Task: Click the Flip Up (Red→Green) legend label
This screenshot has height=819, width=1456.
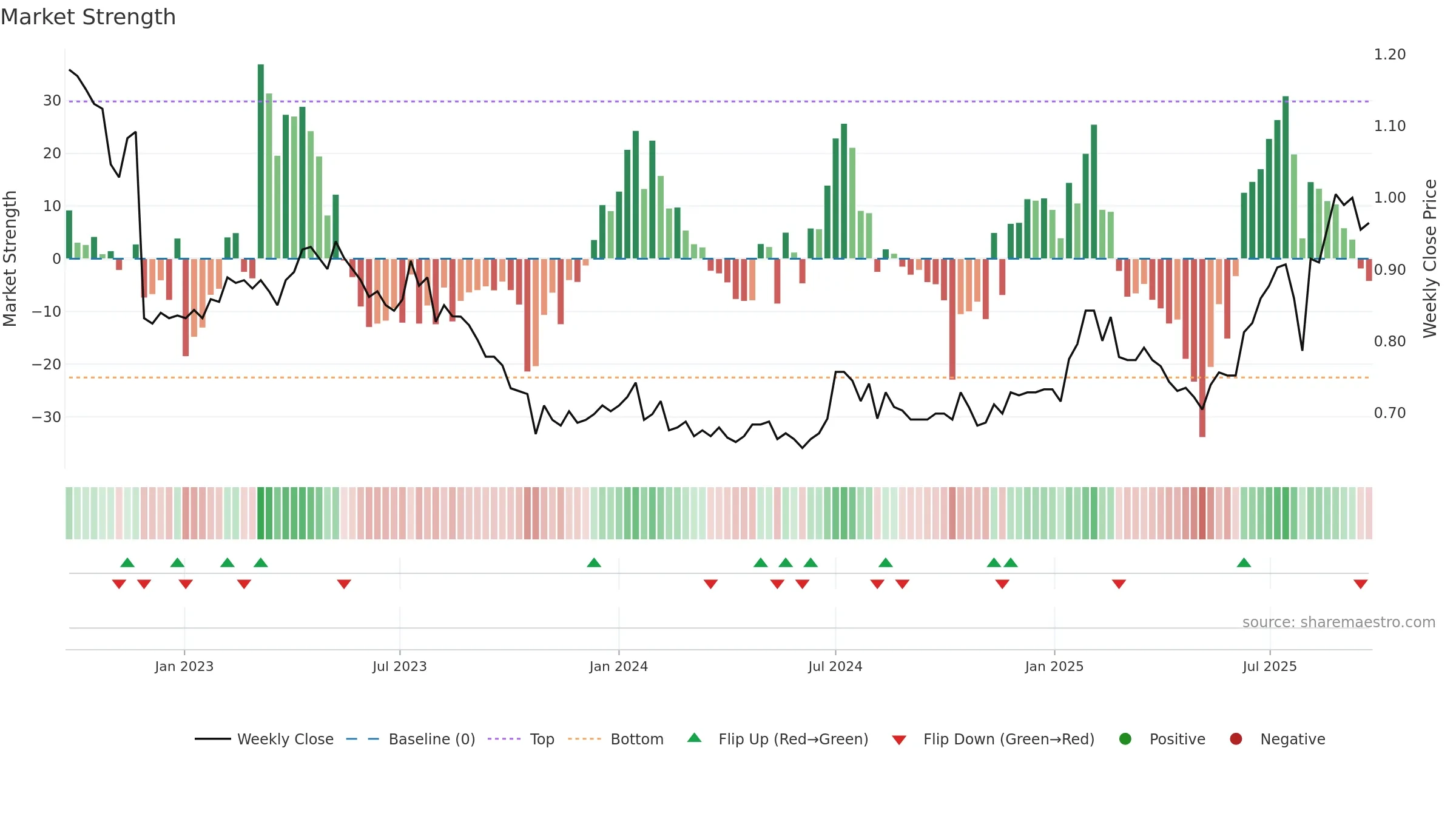Action: 794,739
